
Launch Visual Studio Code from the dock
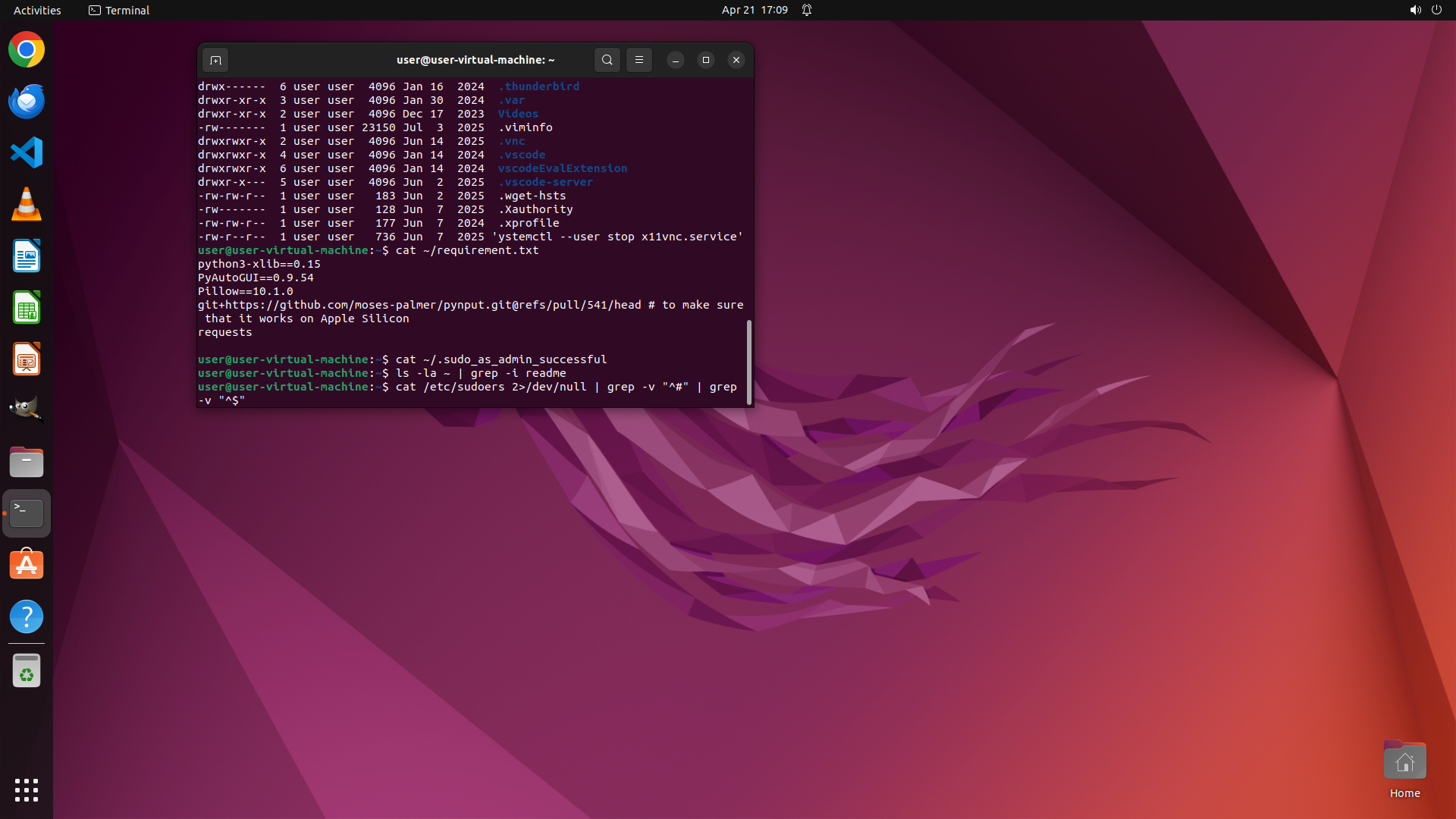point(27,153)
